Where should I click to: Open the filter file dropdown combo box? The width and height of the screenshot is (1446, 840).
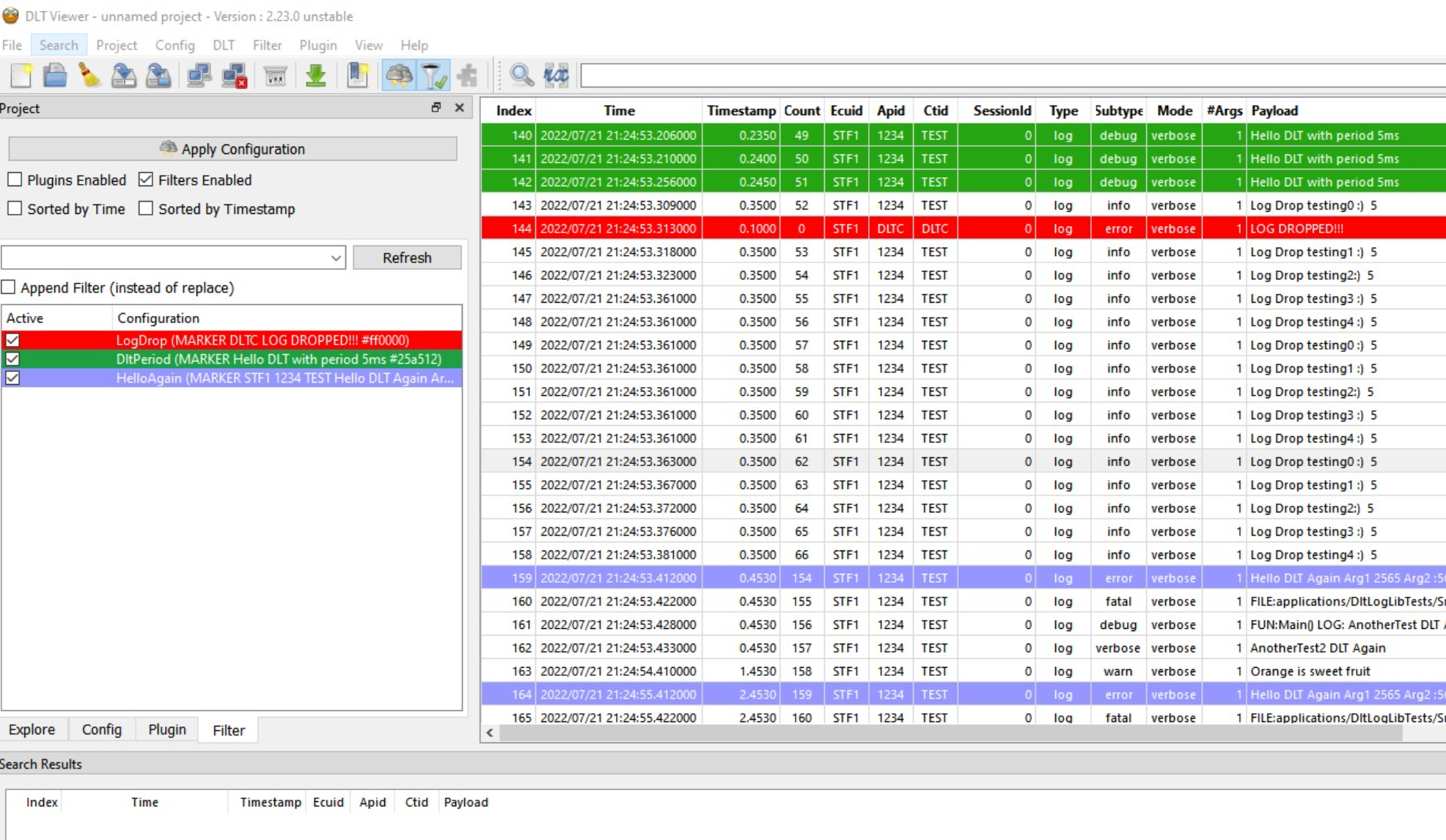(173, 258)
